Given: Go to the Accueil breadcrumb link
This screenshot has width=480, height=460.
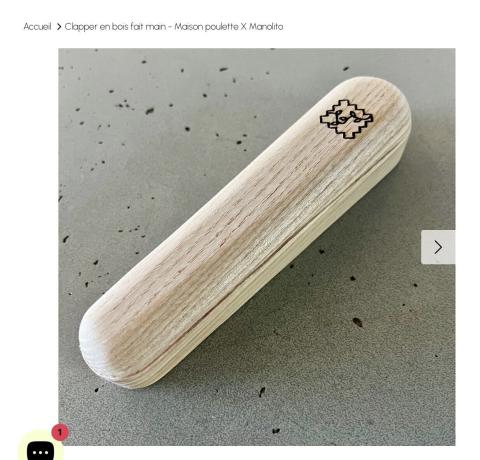Looking at the screenshot, I should point(37,27).
